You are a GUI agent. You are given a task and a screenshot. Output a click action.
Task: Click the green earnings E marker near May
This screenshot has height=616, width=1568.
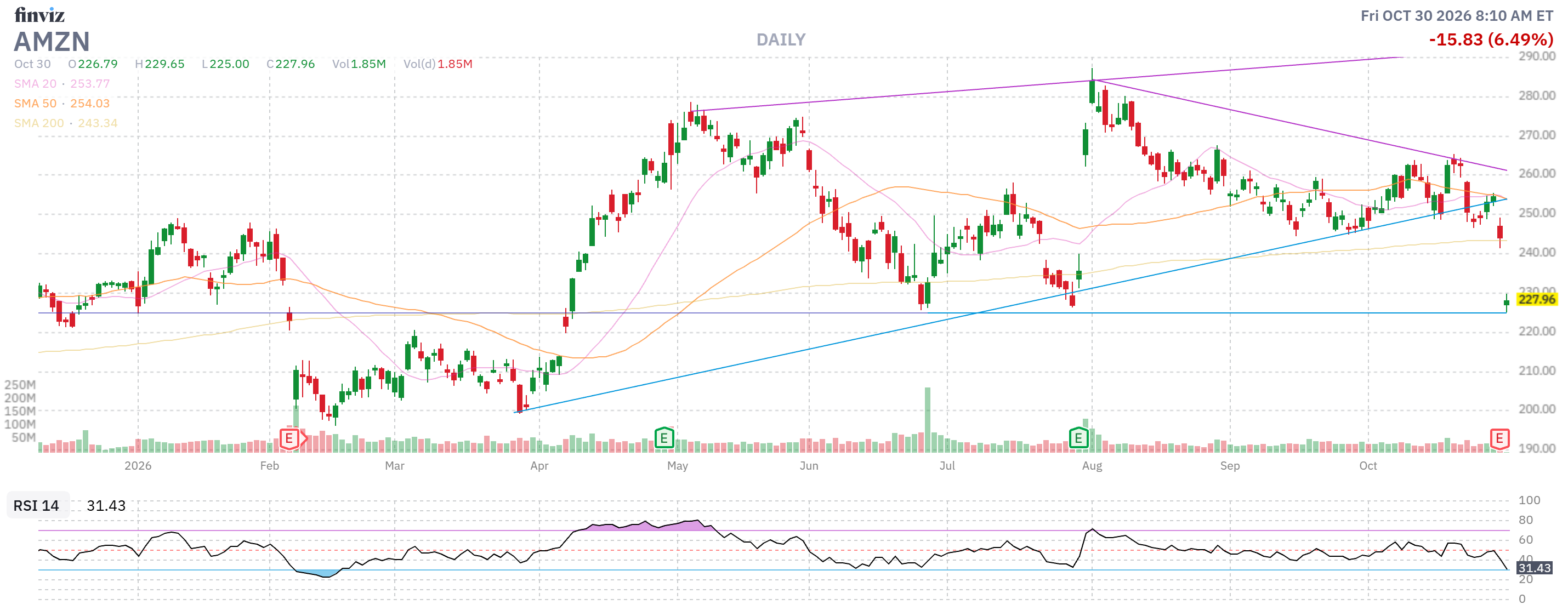pyautogui.click(x=664, y=438)
